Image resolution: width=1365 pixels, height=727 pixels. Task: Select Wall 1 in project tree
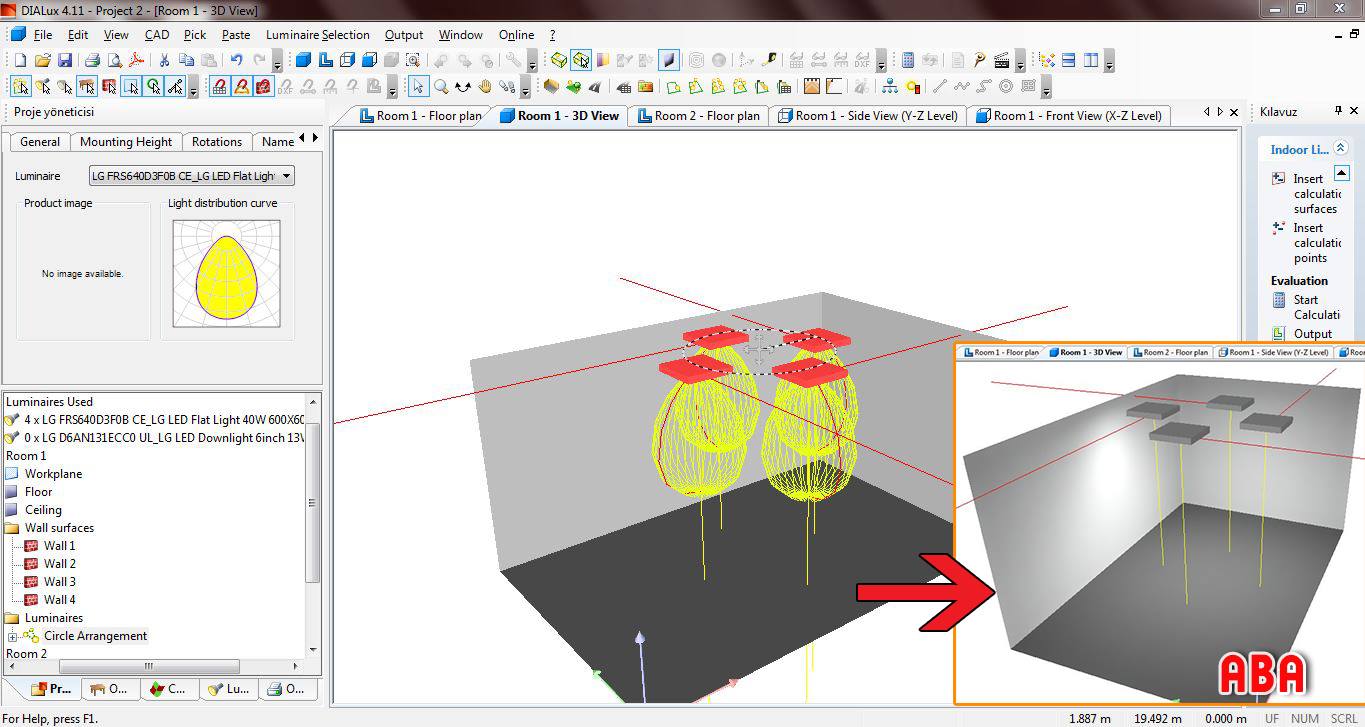[59, 546]
